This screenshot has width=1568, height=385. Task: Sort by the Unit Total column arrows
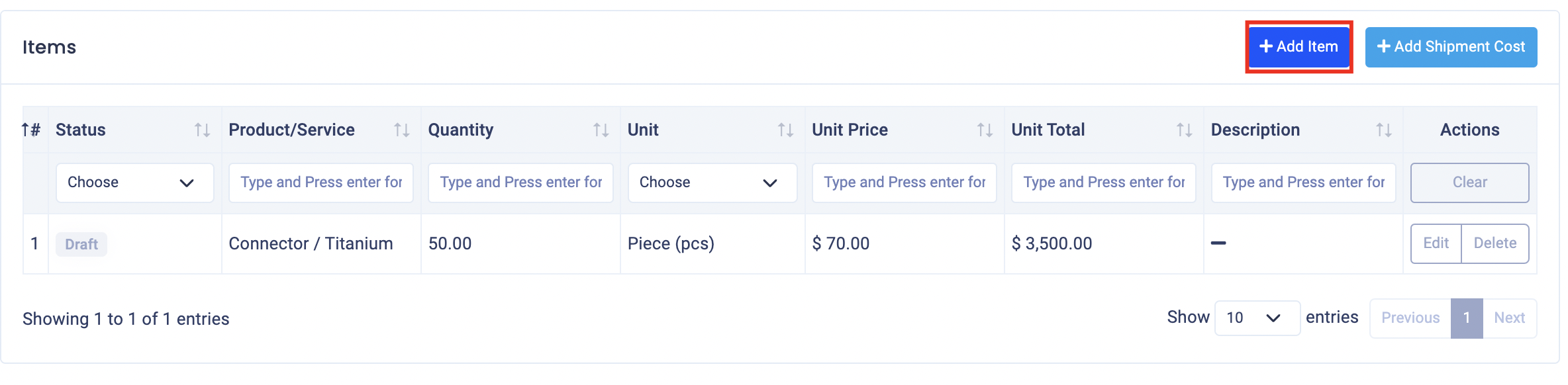(x=1184, y=130)
